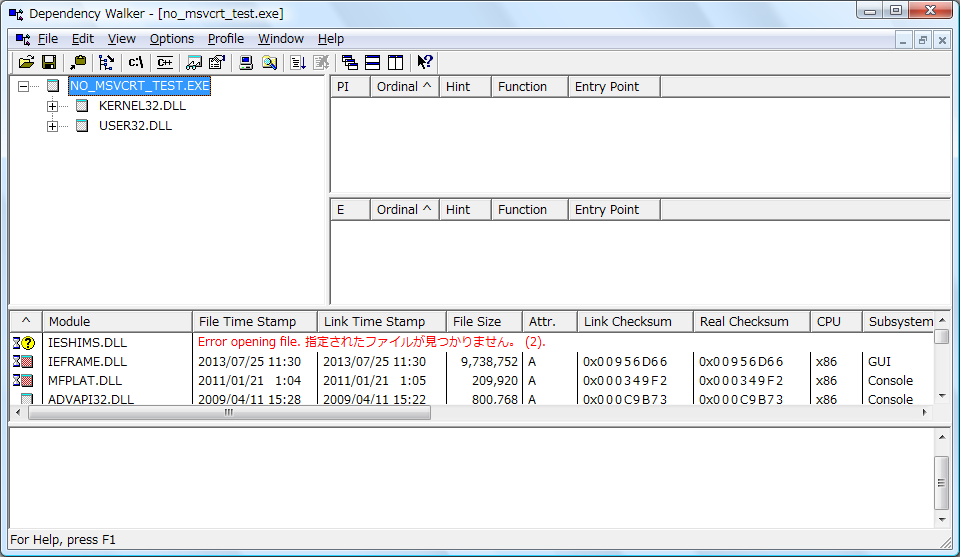Click the greyed Stop Profiling icon

[x=321, y=62]
